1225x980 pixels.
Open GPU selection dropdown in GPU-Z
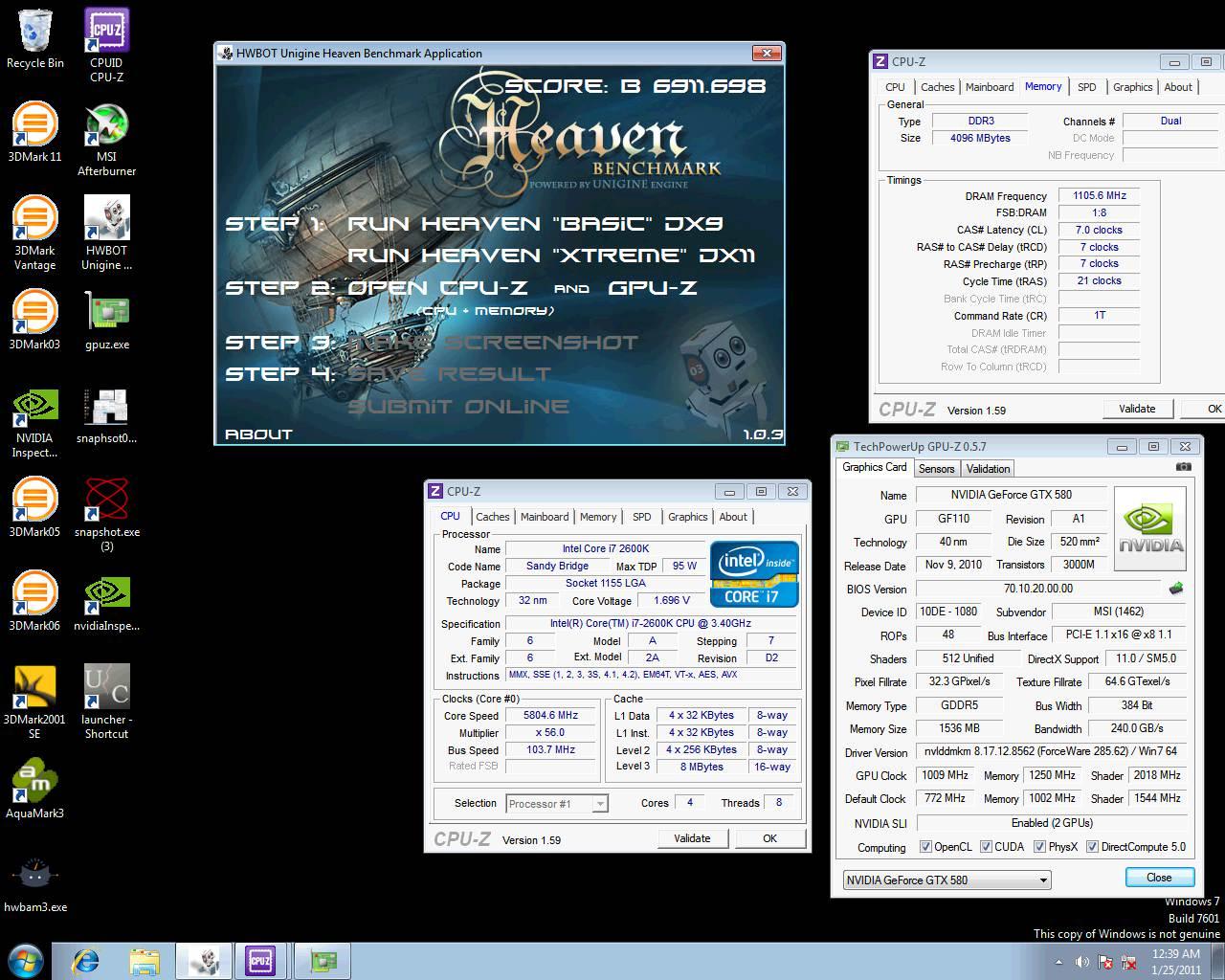pos(947,880)
